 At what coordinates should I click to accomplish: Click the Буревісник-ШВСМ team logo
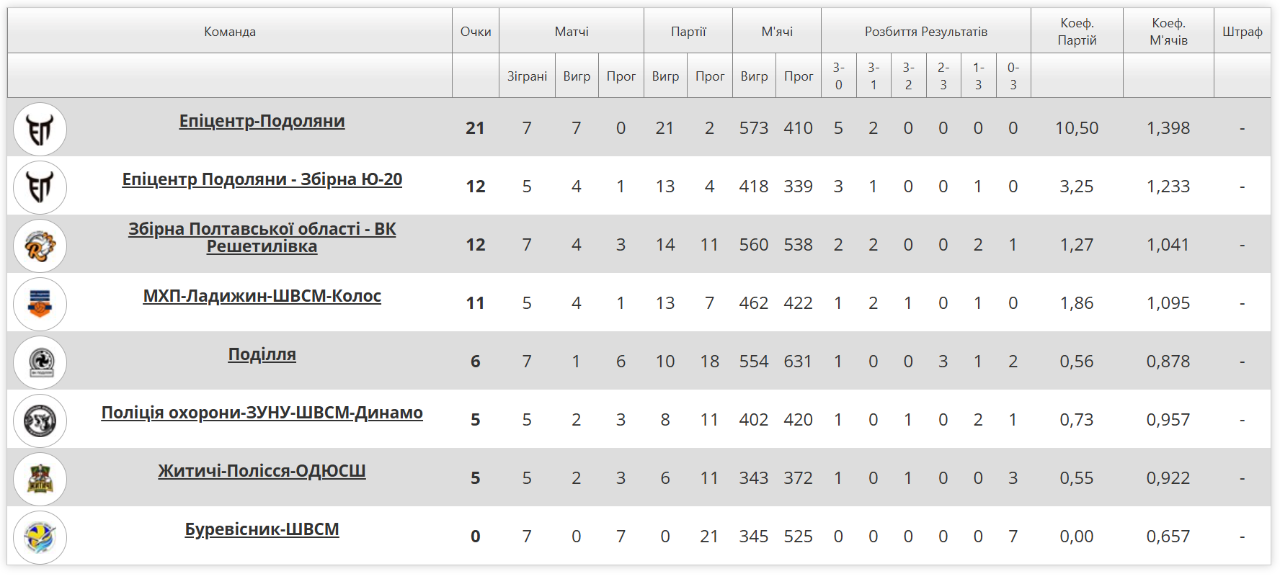pos(40,536)
